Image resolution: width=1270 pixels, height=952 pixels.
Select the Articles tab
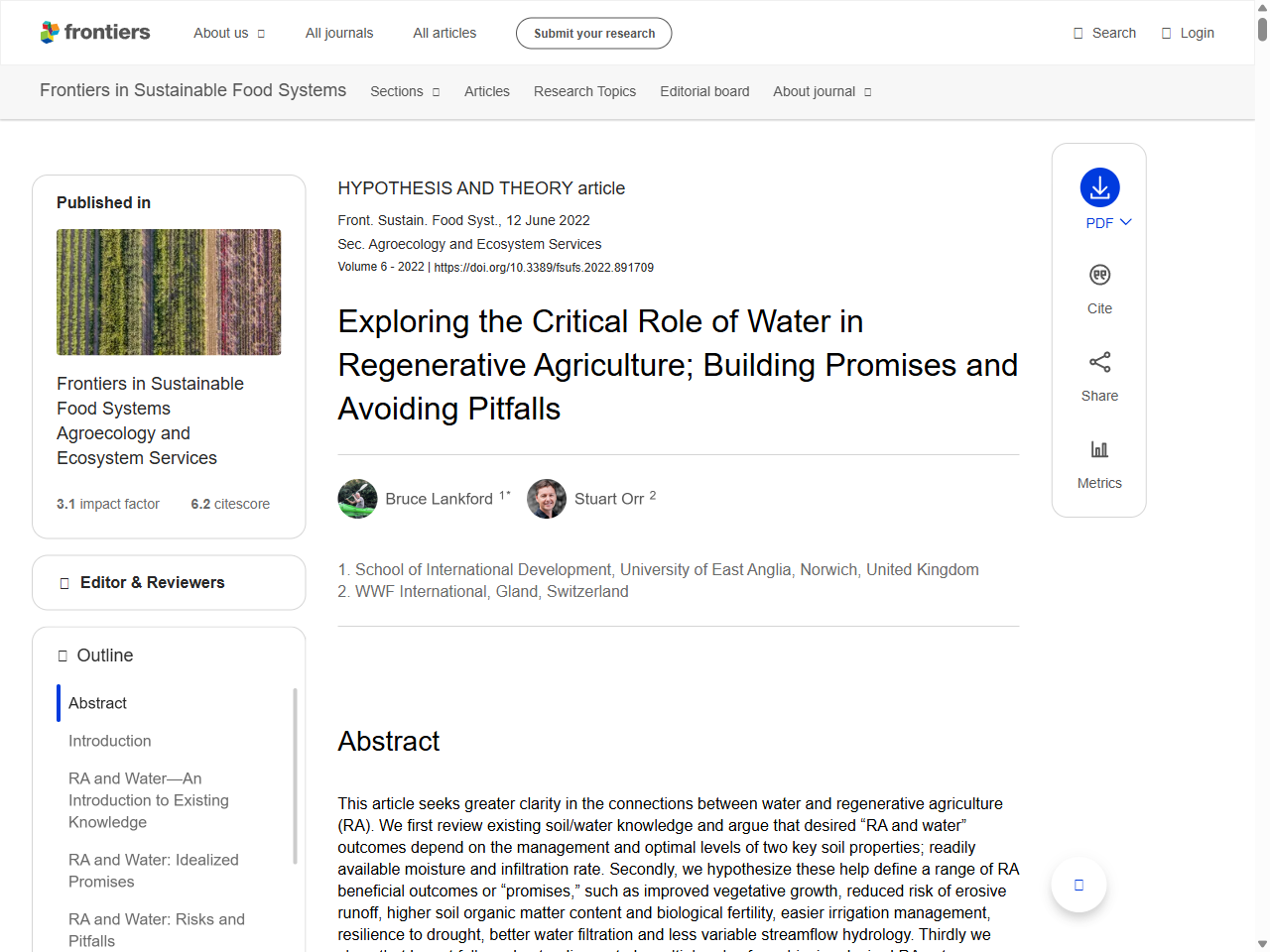coord(487,91)
